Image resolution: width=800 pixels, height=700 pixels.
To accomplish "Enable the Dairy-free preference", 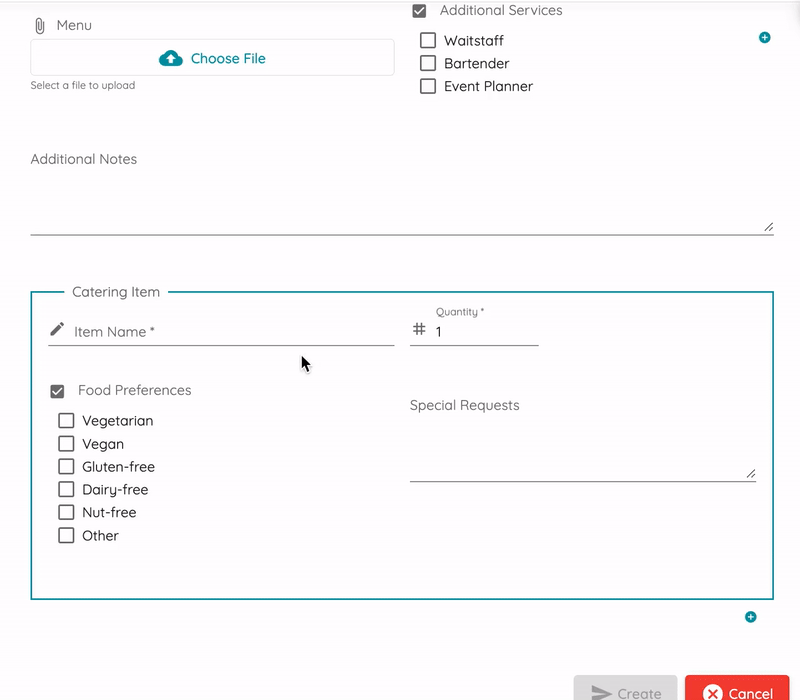I will pyautogui.click(x=66, y=489).
